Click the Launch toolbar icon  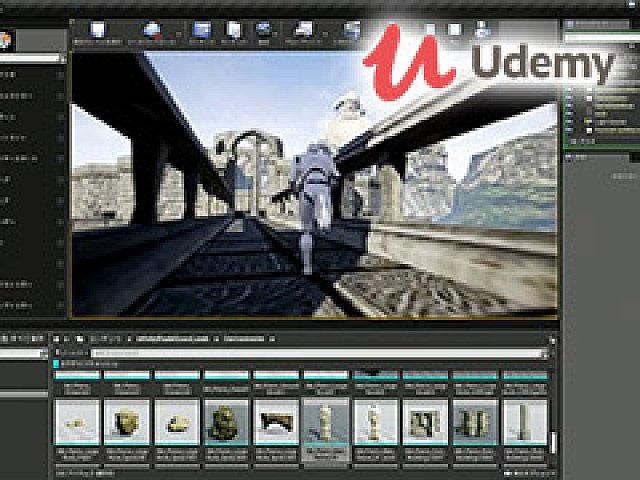pos(482,30)
